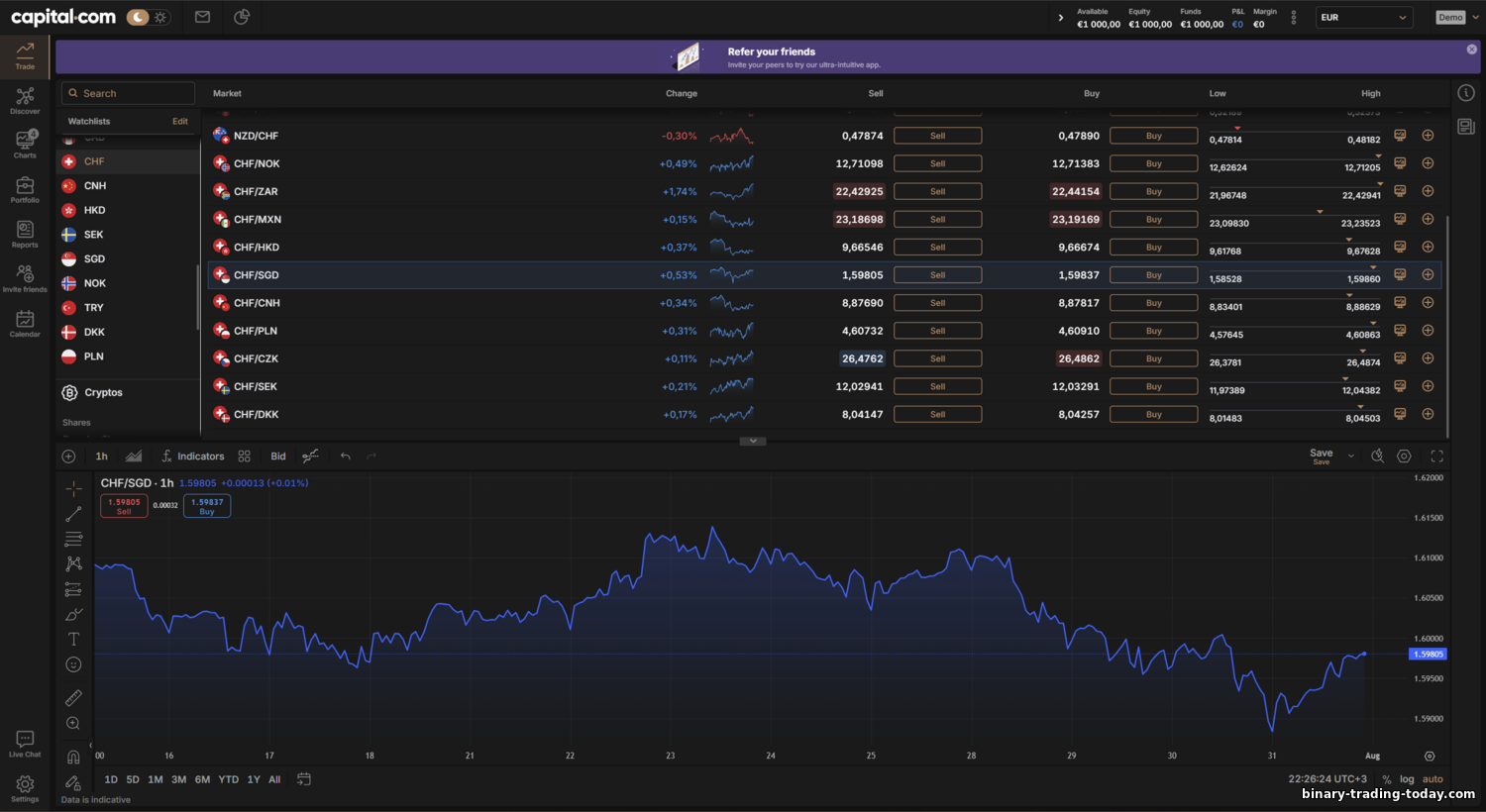1486x812 pixels.
Task: Select the trend line drawing tool
Action: (73, 514)
